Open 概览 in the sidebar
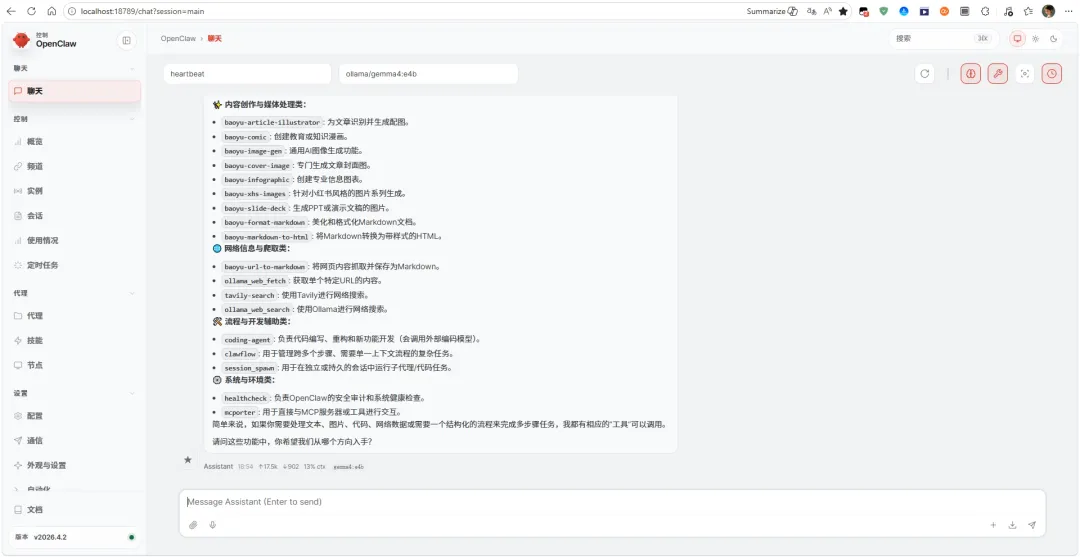Viewport: 1080px width, 557px height. 74,141
